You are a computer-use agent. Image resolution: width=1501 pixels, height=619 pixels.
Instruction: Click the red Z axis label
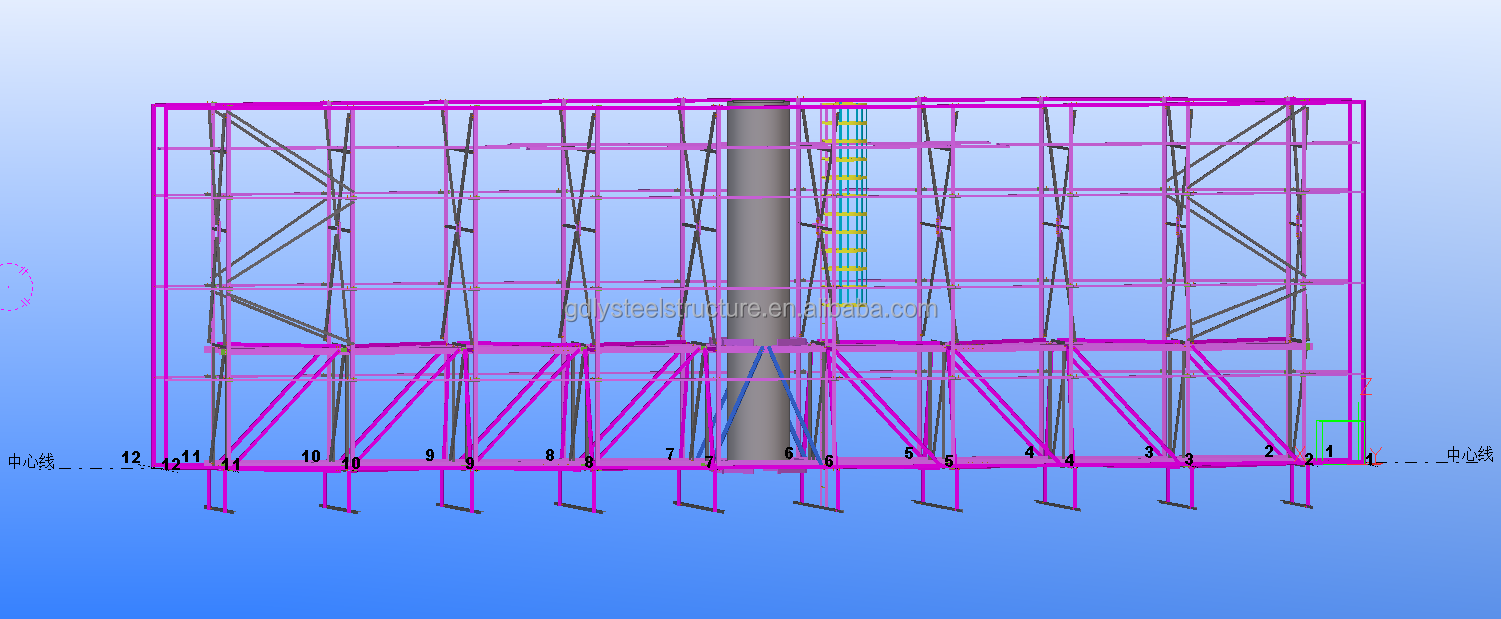tap(1366, 387)
